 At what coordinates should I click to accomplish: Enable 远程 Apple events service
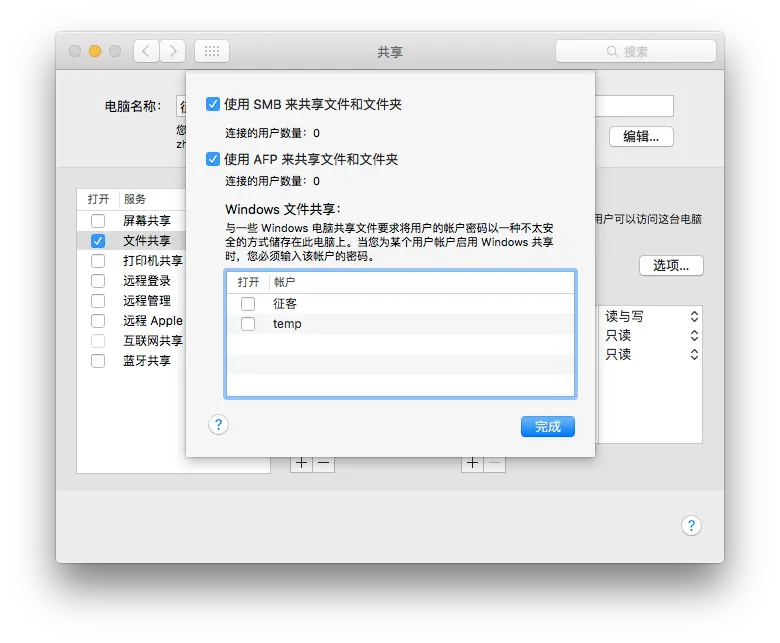point(98,321)
